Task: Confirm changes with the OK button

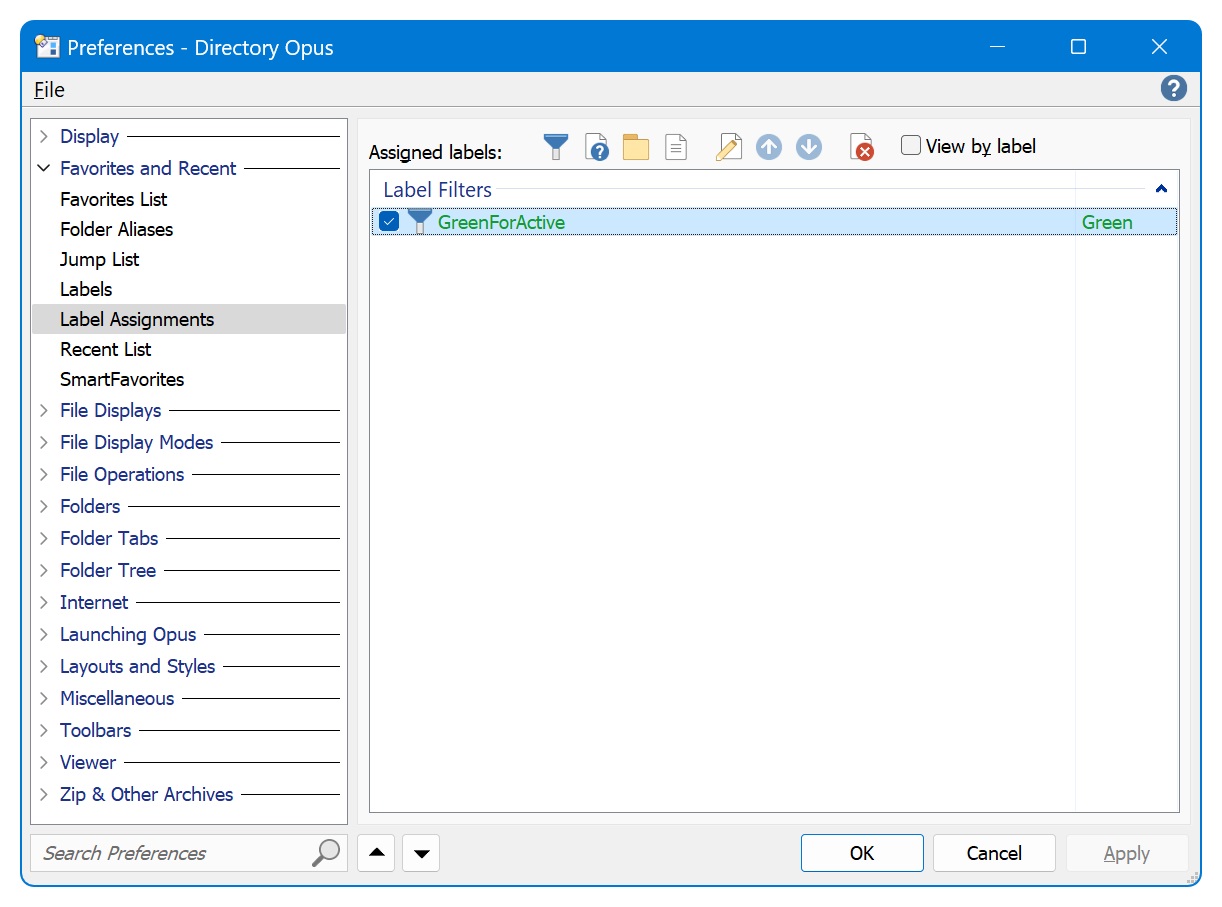Action: click(x=862, y=853)
